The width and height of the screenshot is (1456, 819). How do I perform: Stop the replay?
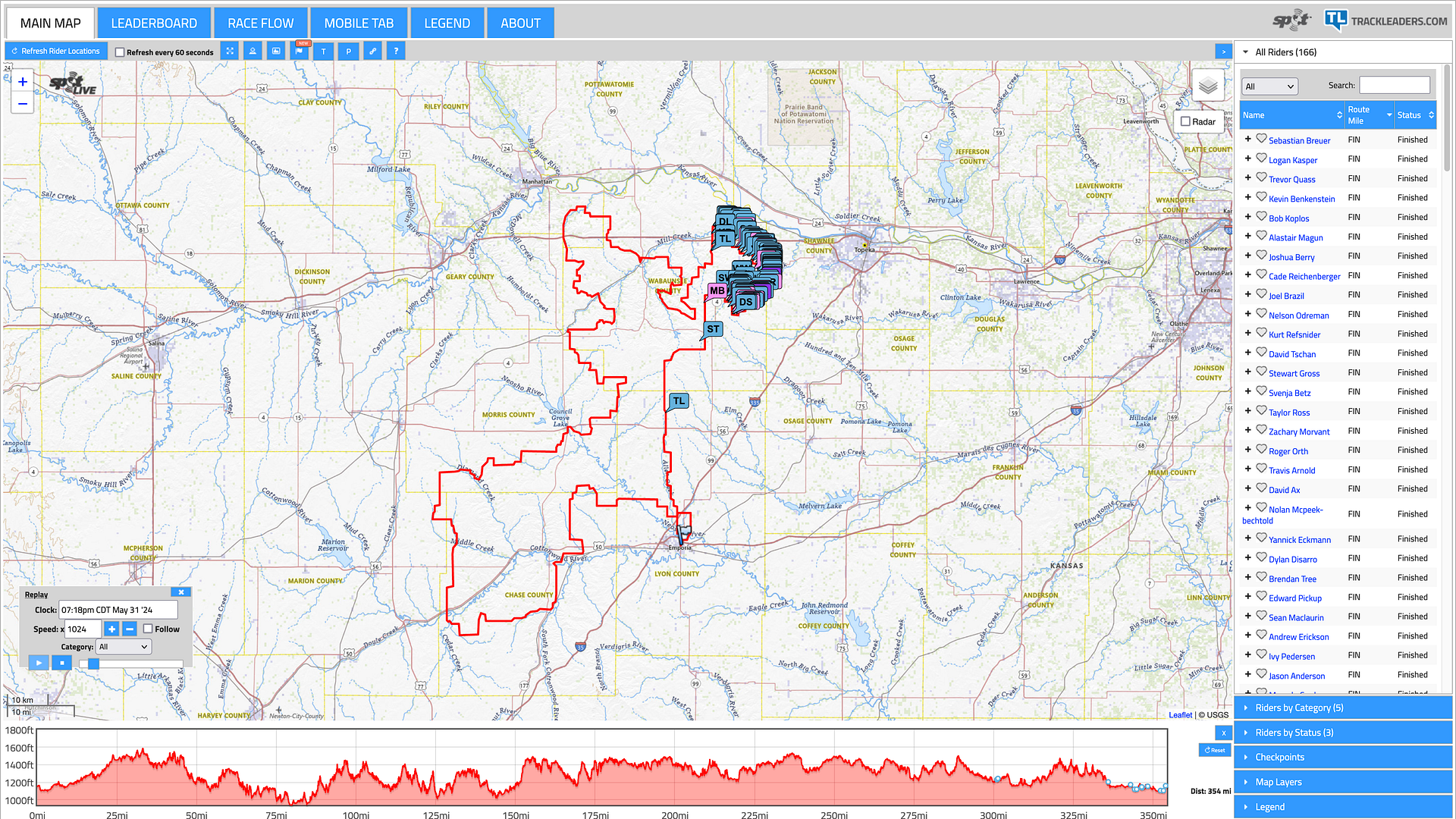[x=62, y=663]
